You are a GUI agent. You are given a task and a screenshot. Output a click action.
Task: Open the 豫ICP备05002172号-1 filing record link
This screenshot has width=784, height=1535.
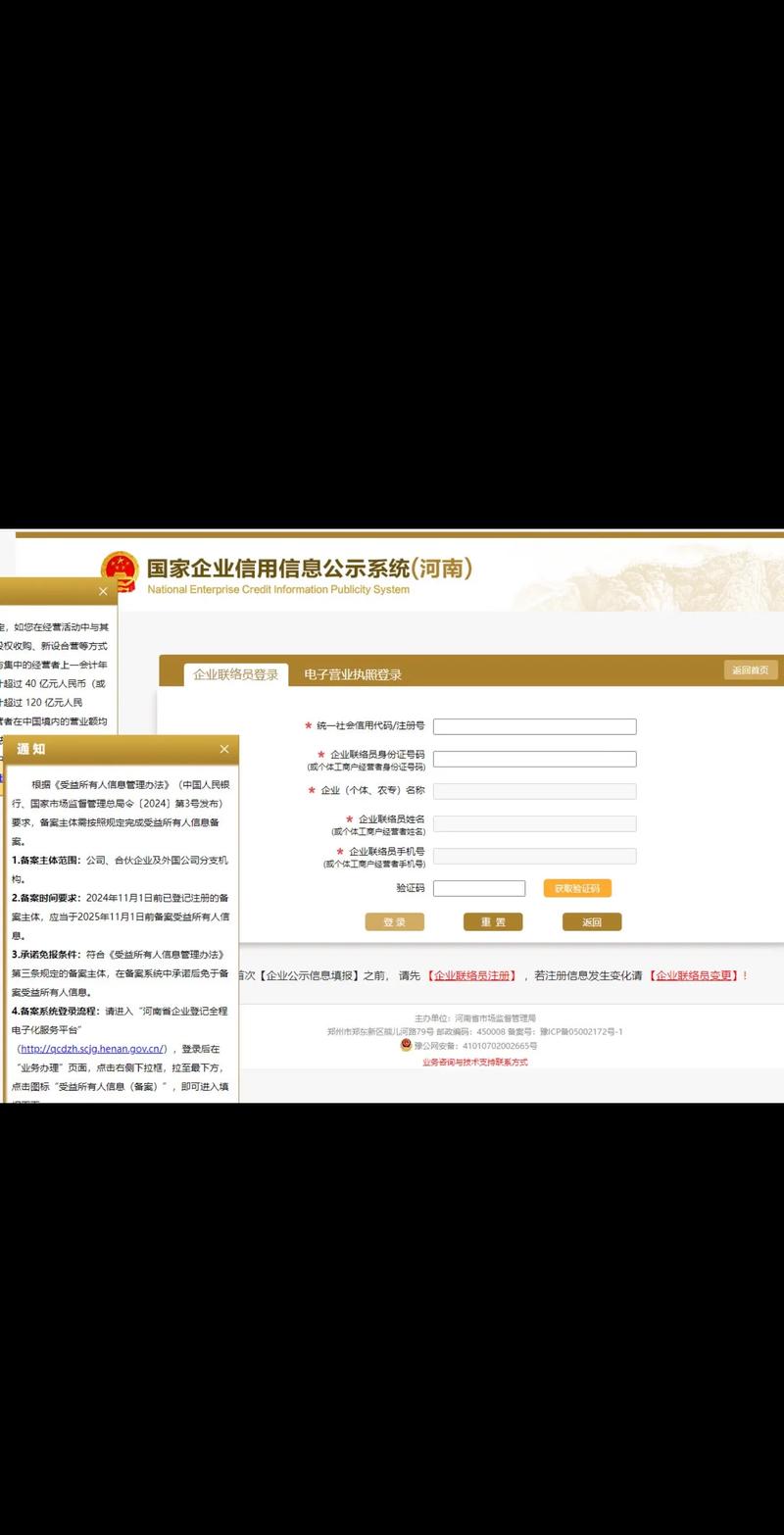pyautogui.click(x=583, y=1031)
